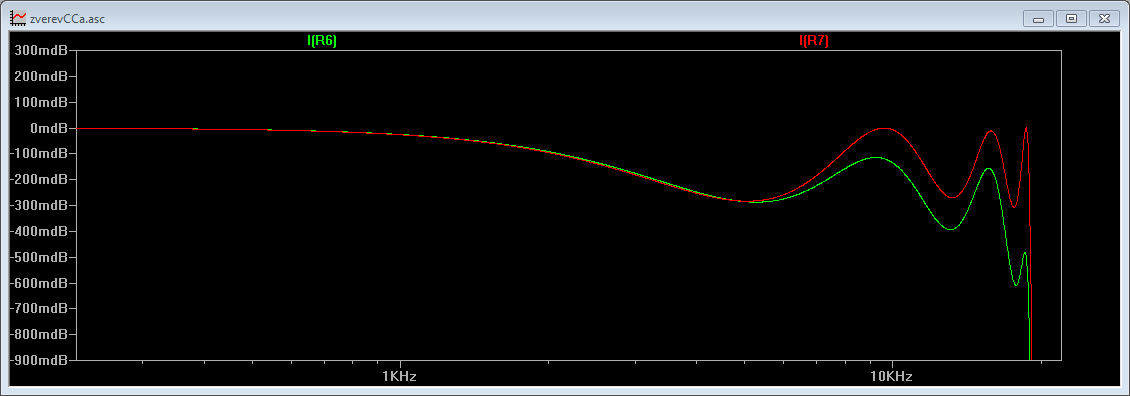
Task: Click the -600mdB axis label
Action: tap(39, 283)
